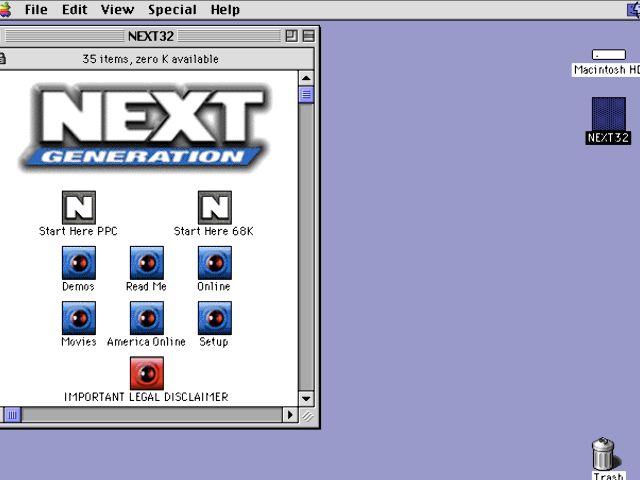Select the Start Here PPC icon

pos(79,207)
